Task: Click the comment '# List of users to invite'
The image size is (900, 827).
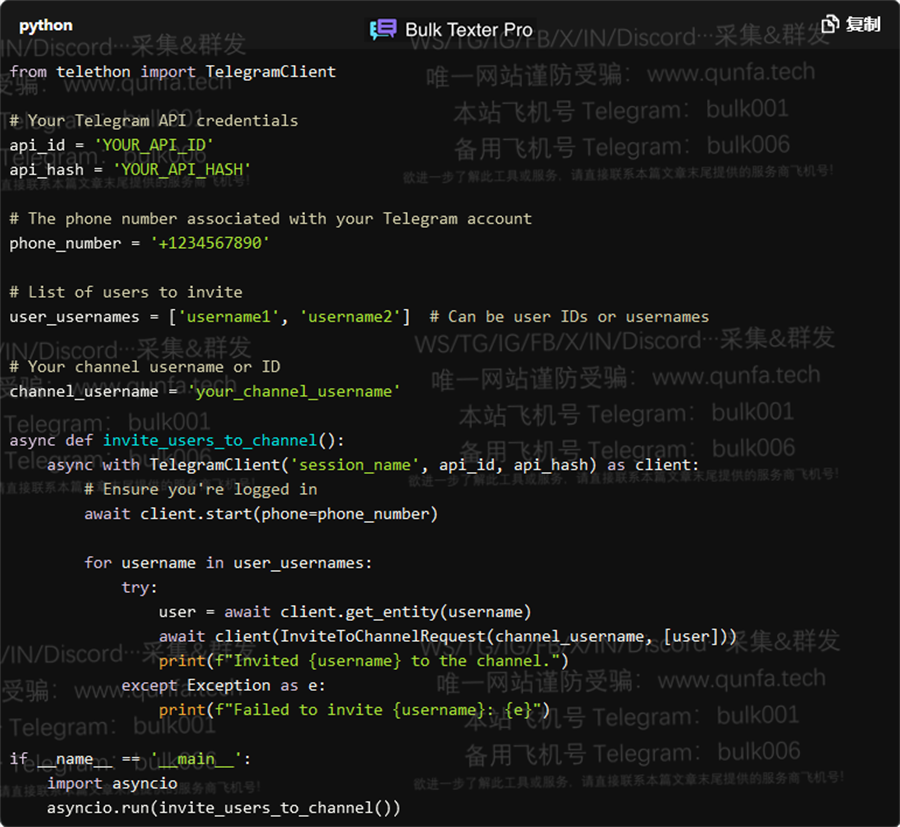Action: coord(126,292)
